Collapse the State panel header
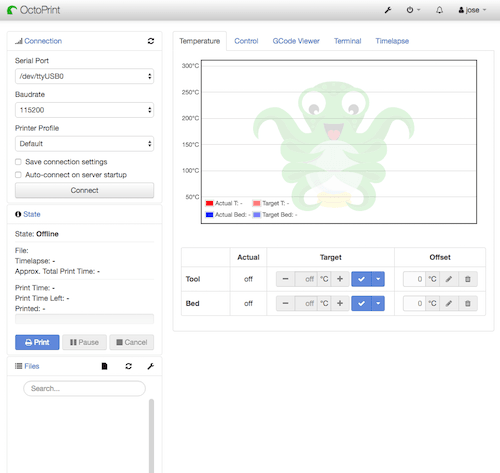Viewport: 500px width, 473px height. (28, 214)
